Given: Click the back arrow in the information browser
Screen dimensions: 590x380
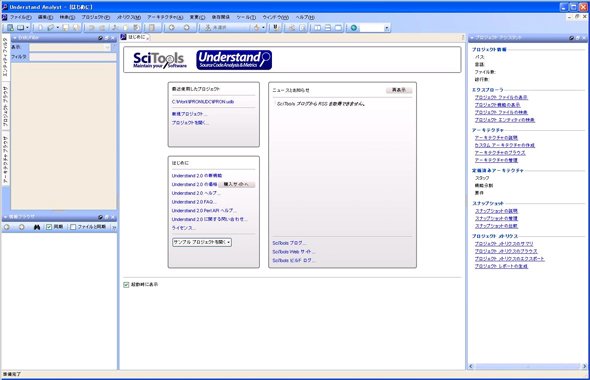Looking at the screenshot, I should tap(7, 227).
